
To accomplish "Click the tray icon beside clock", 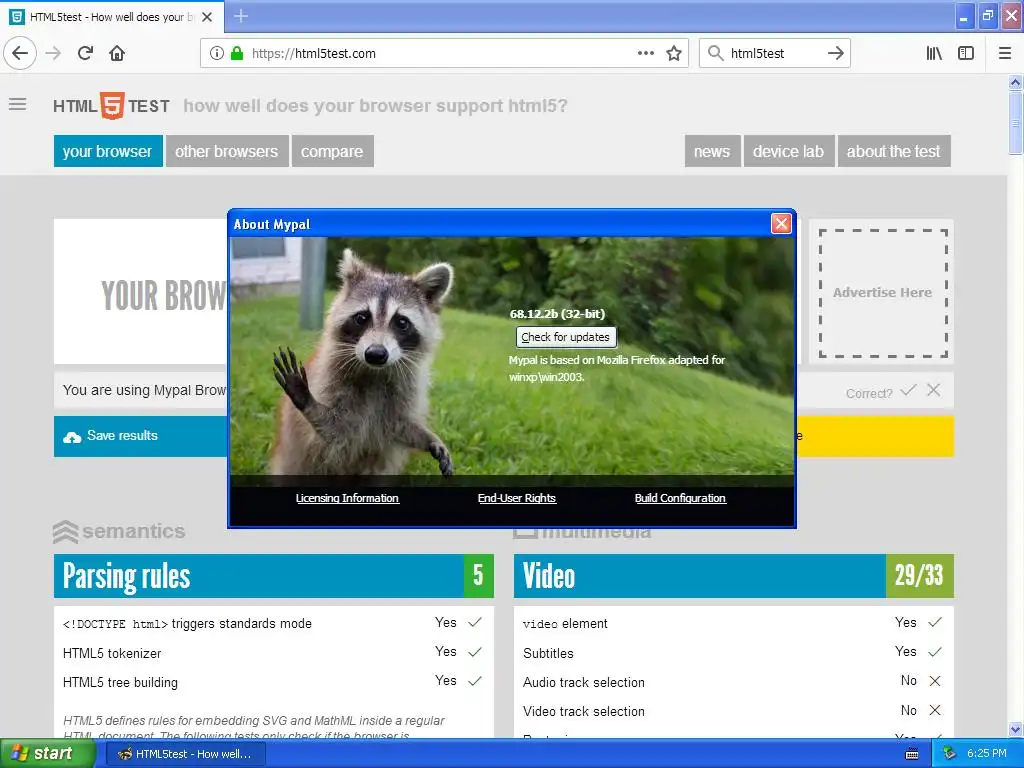I will coord(950,754).
